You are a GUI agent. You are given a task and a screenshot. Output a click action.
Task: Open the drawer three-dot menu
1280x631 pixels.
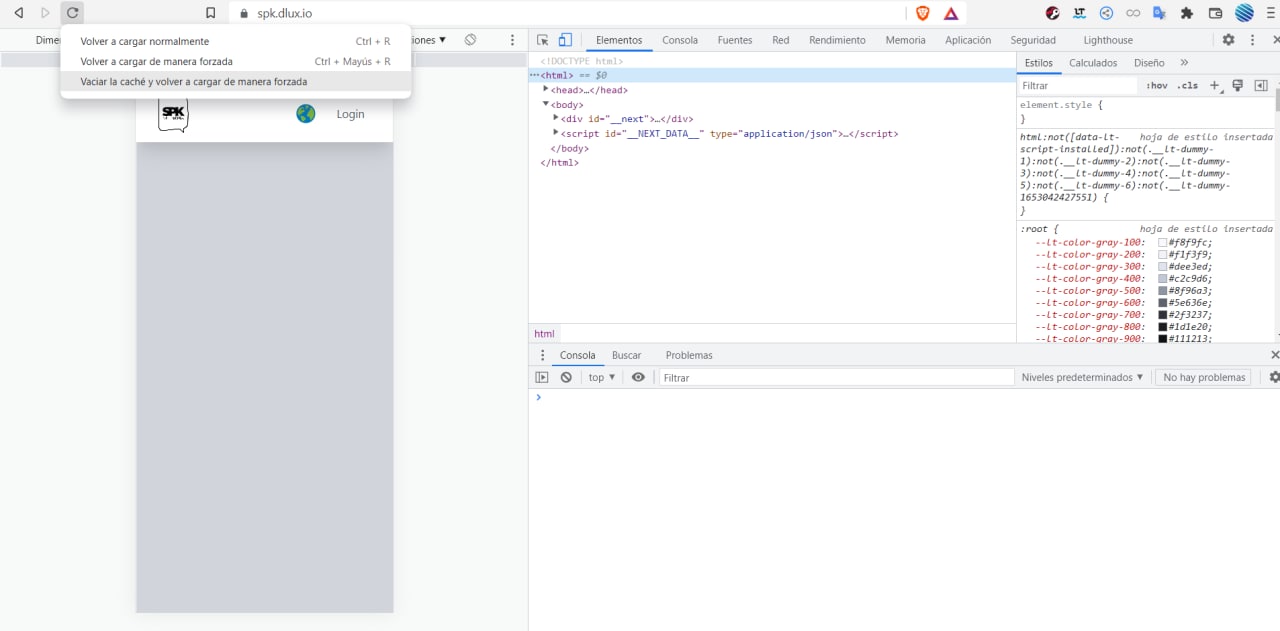coord(543,355)
